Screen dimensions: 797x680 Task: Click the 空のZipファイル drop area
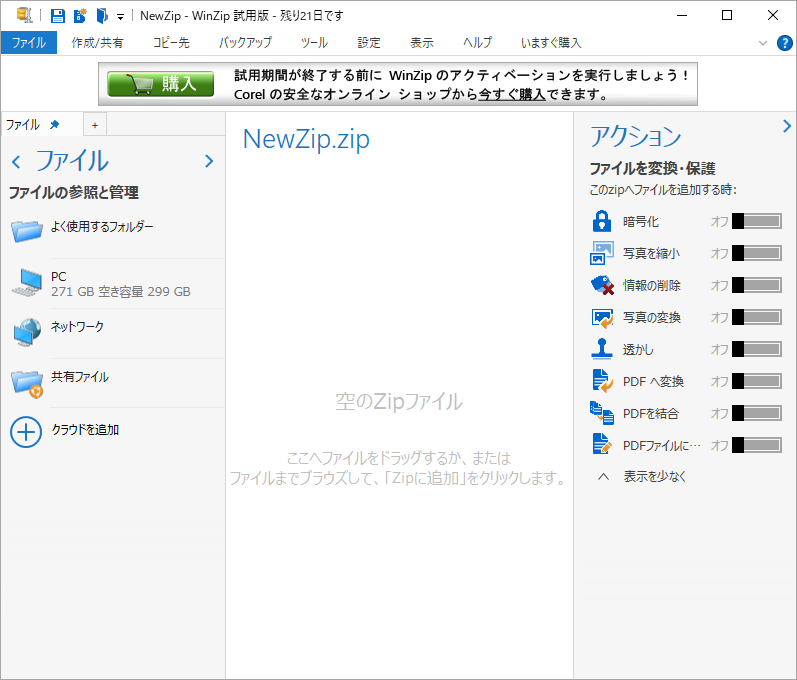point(399,401)
